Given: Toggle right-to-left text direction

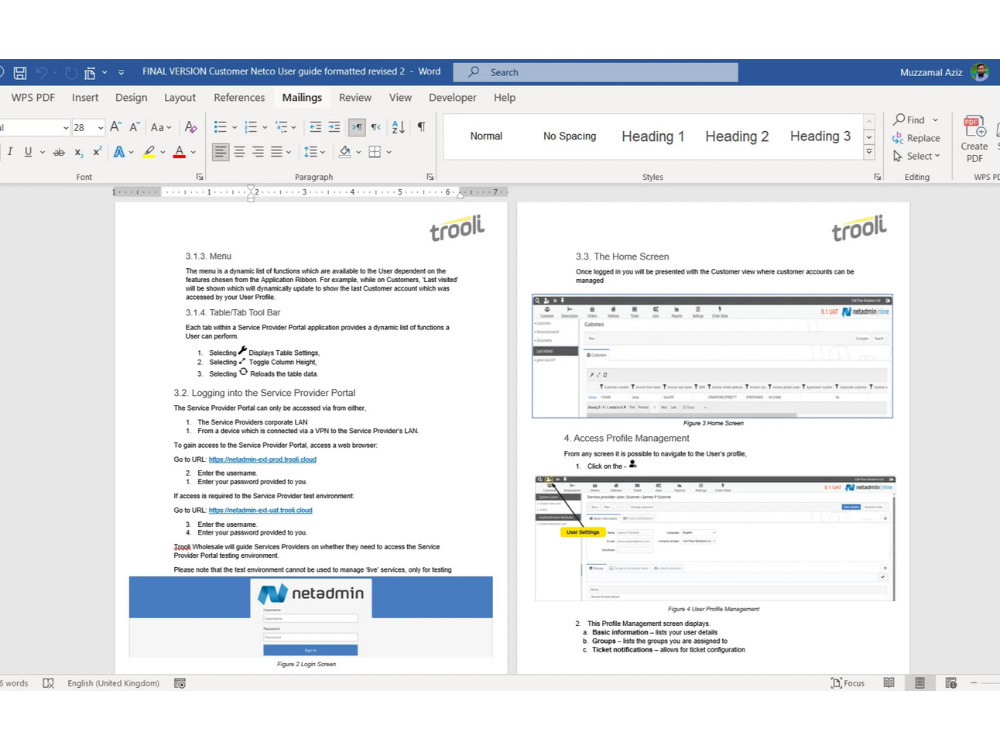Looking at the screenshot, I should pos(376,127).
